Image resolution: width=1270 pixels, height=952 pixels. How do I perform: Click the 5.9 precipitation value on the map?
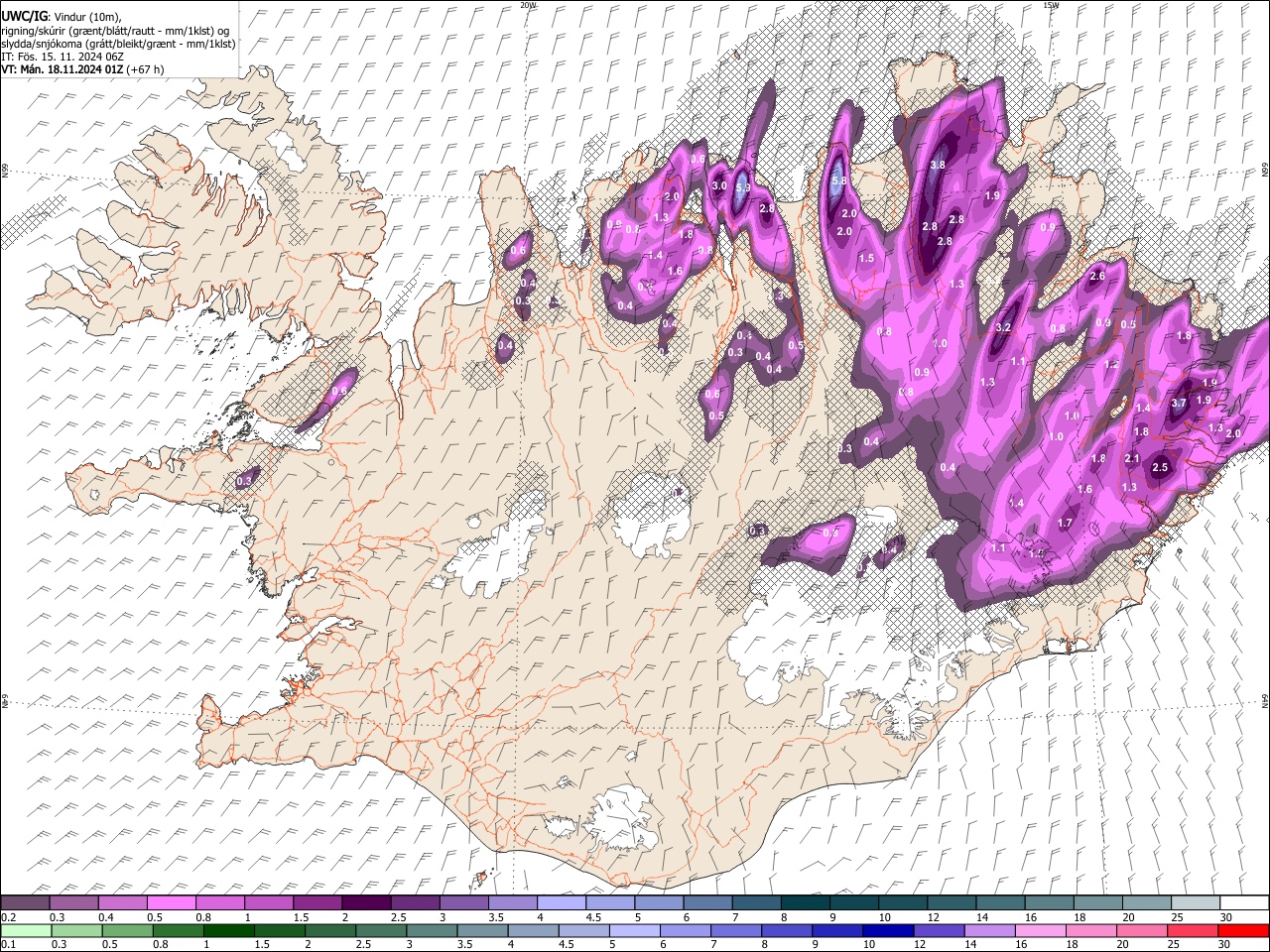[743, 186]
